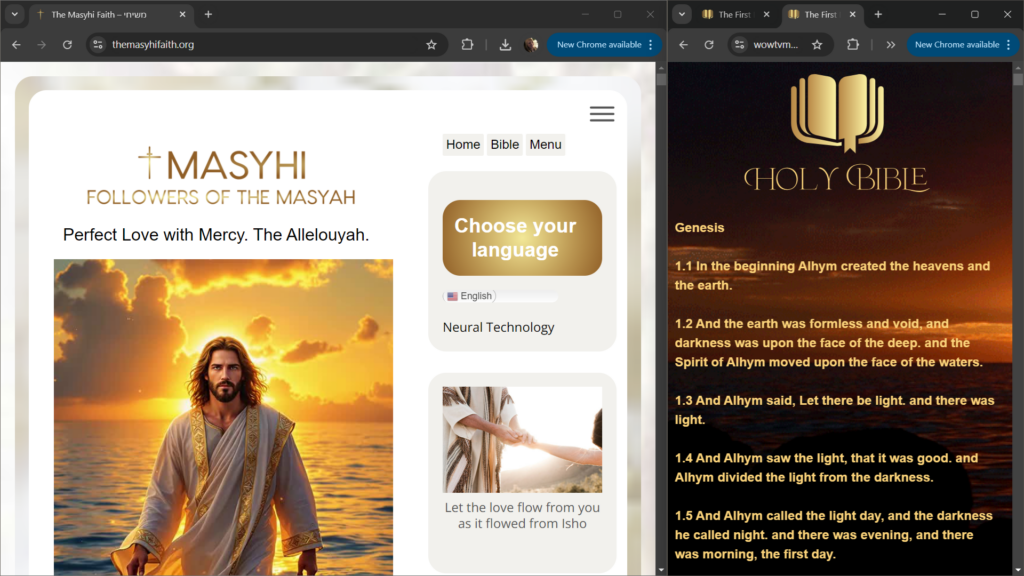Open the Bible navigation button
1024x576 pixels.
504,144
